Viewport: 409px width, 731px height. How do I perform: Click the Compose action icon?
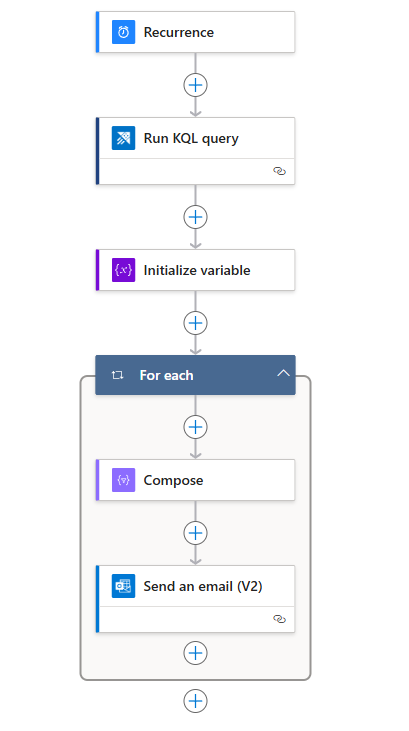pos(123,480)
